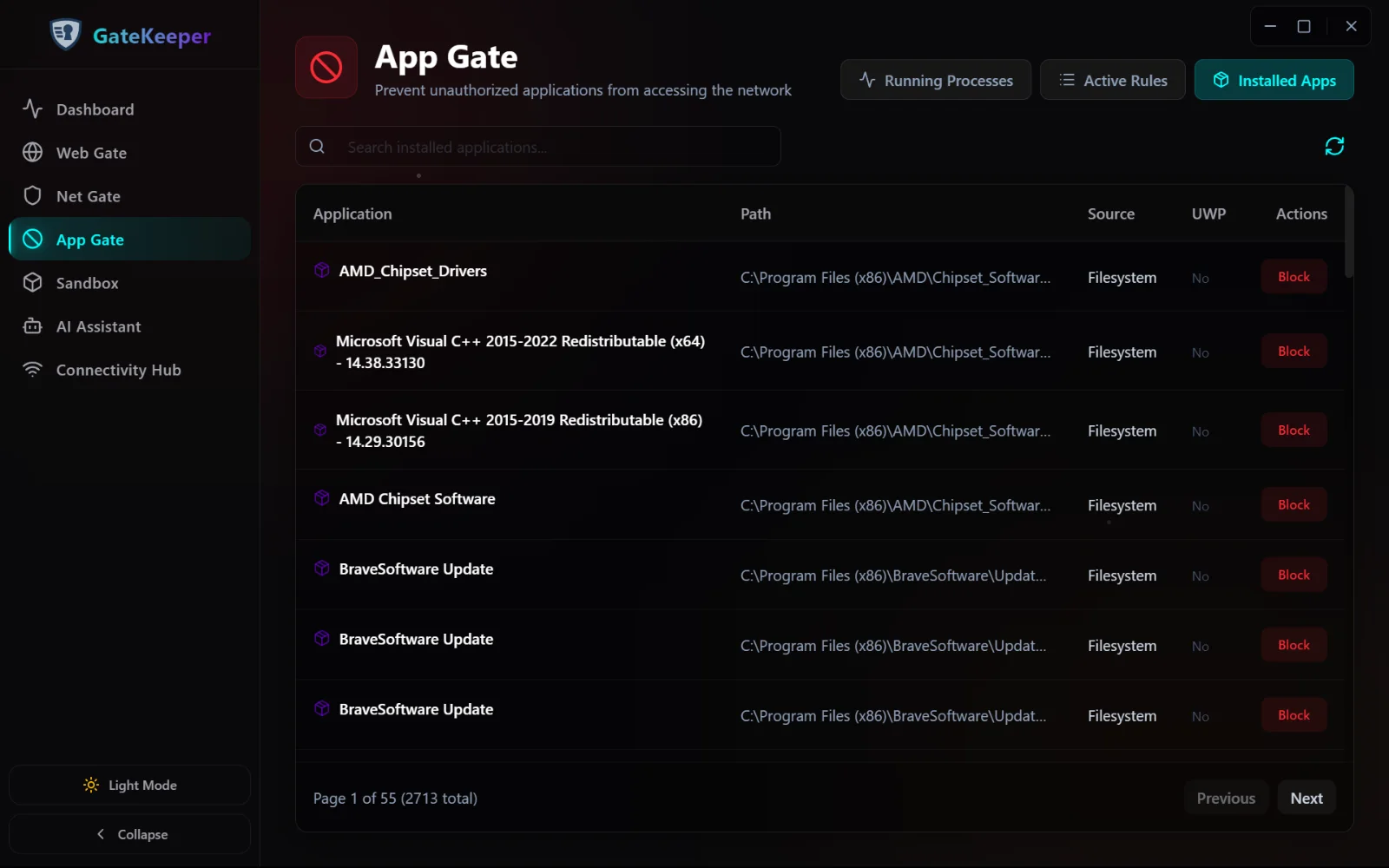Minimize the GateKeeper window
This screenshot has width=1389, height=868.
pyautogui.click(x=1270, y=26)
